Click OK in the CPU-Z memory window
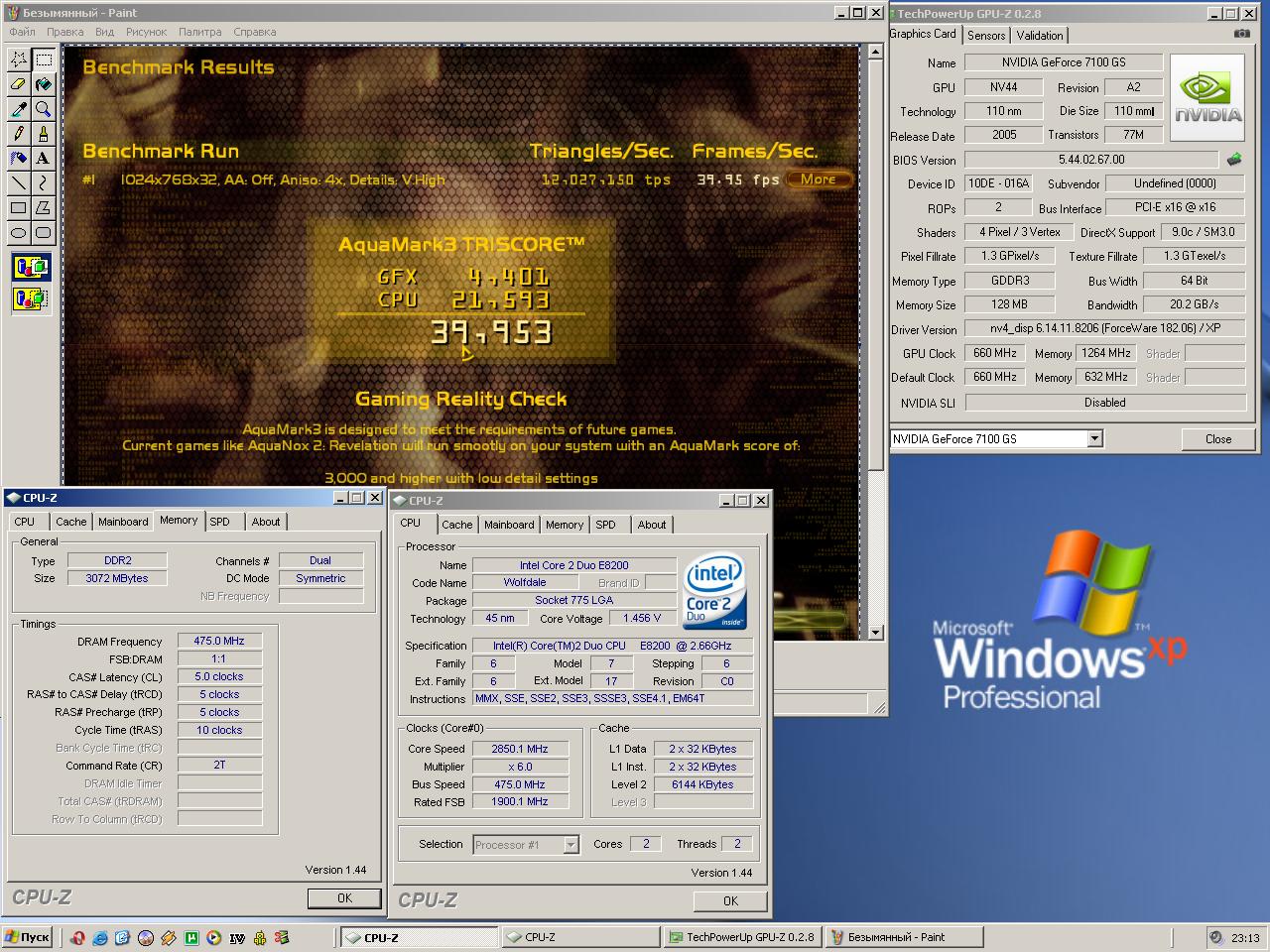 [344, 897]
